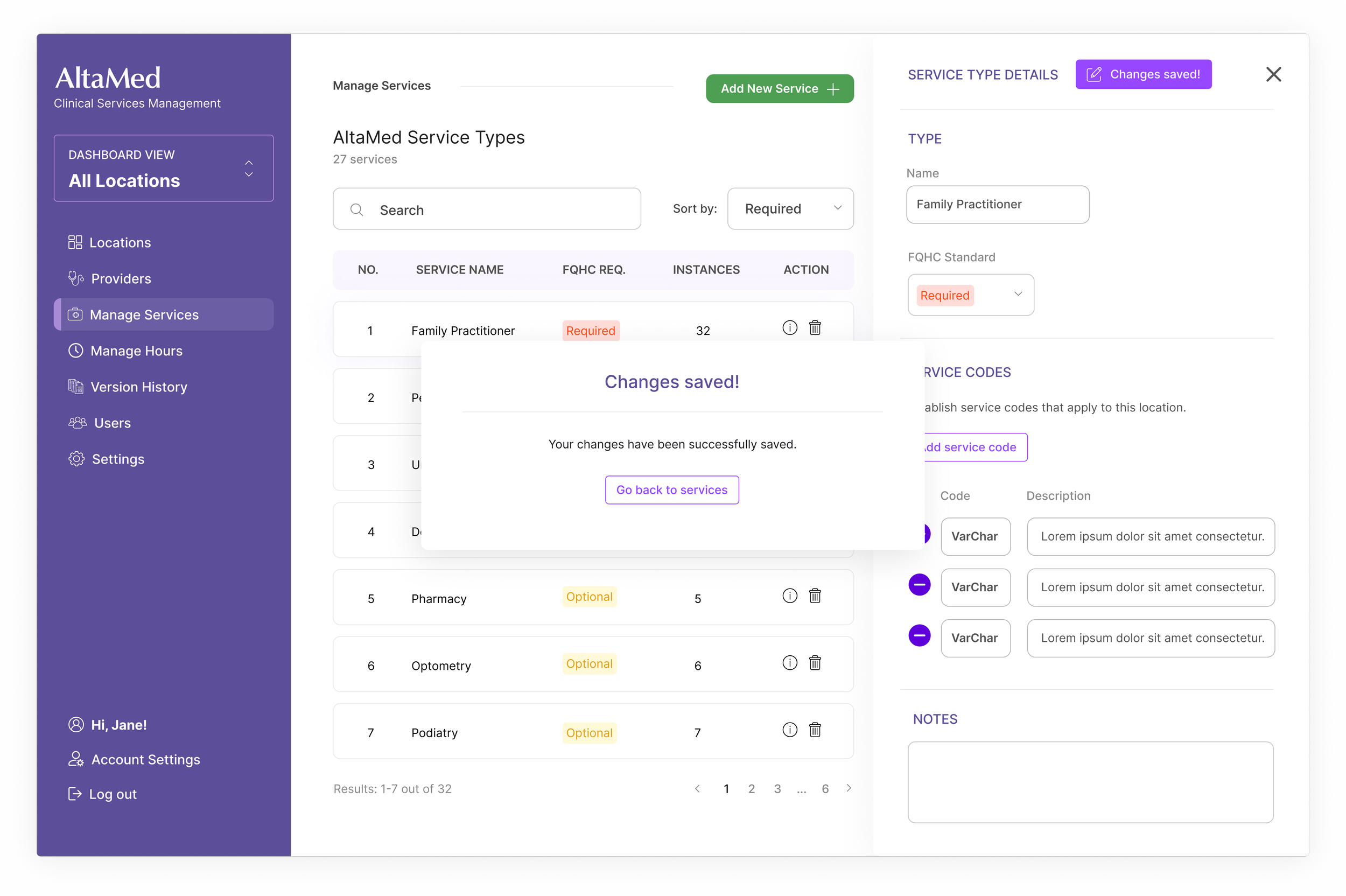Click the Optional tag on Podiatry row

point(589,732)
